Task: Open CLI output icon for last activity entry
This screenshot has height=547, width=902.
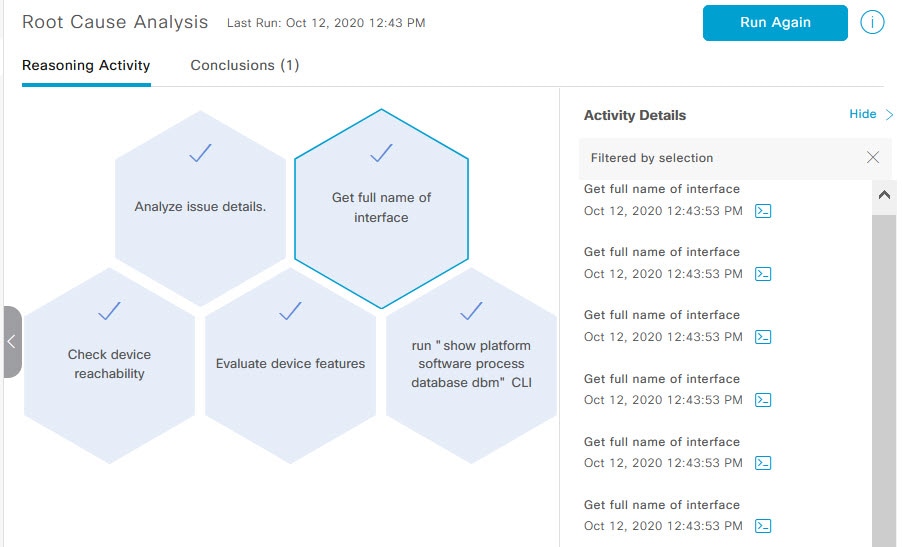Action: [763, 526]
